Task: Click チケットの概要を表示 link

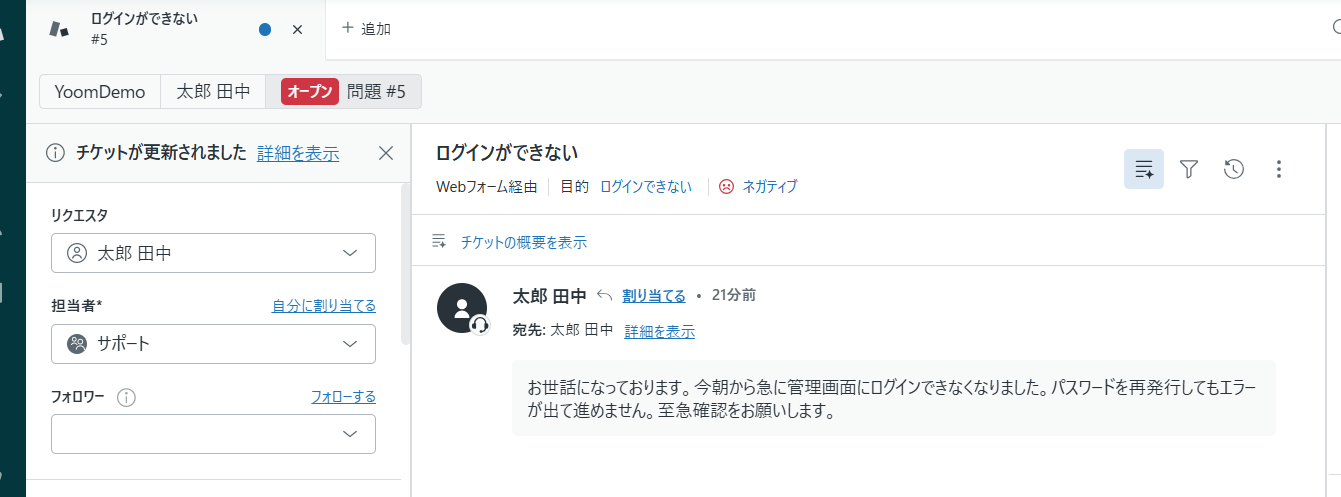Action: click(x=523, y=242)
